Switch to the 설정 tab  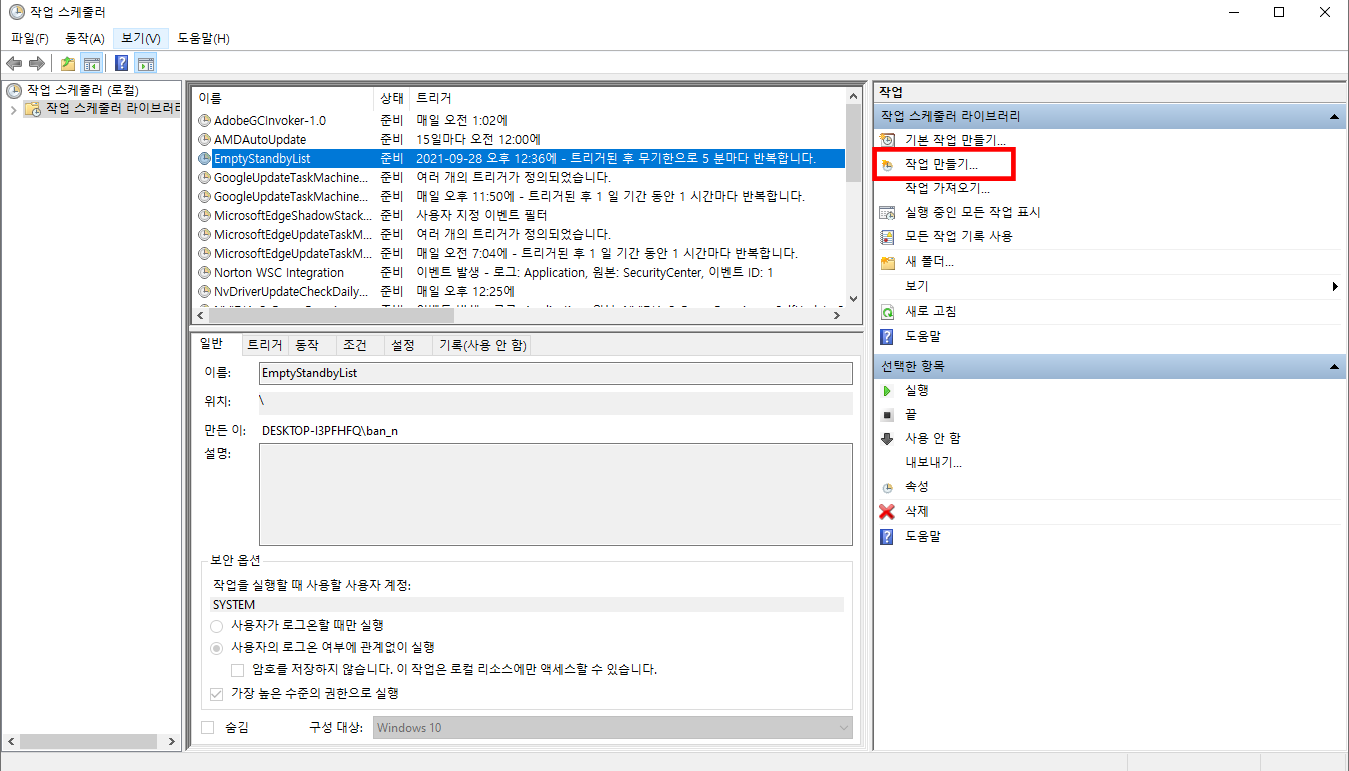pos(407,345)
